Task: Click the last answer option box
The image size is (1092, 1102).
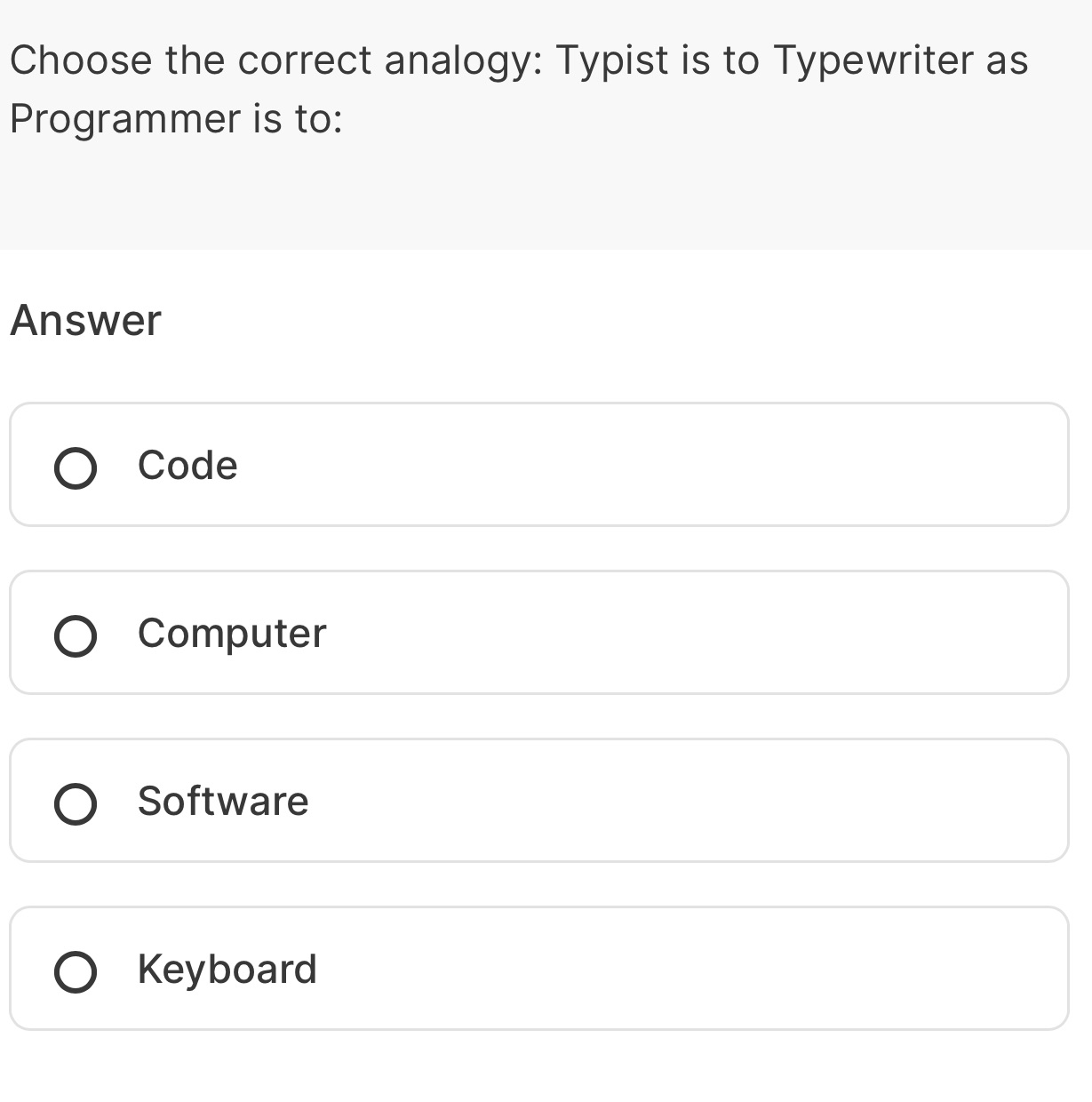Action: point(538,970)
